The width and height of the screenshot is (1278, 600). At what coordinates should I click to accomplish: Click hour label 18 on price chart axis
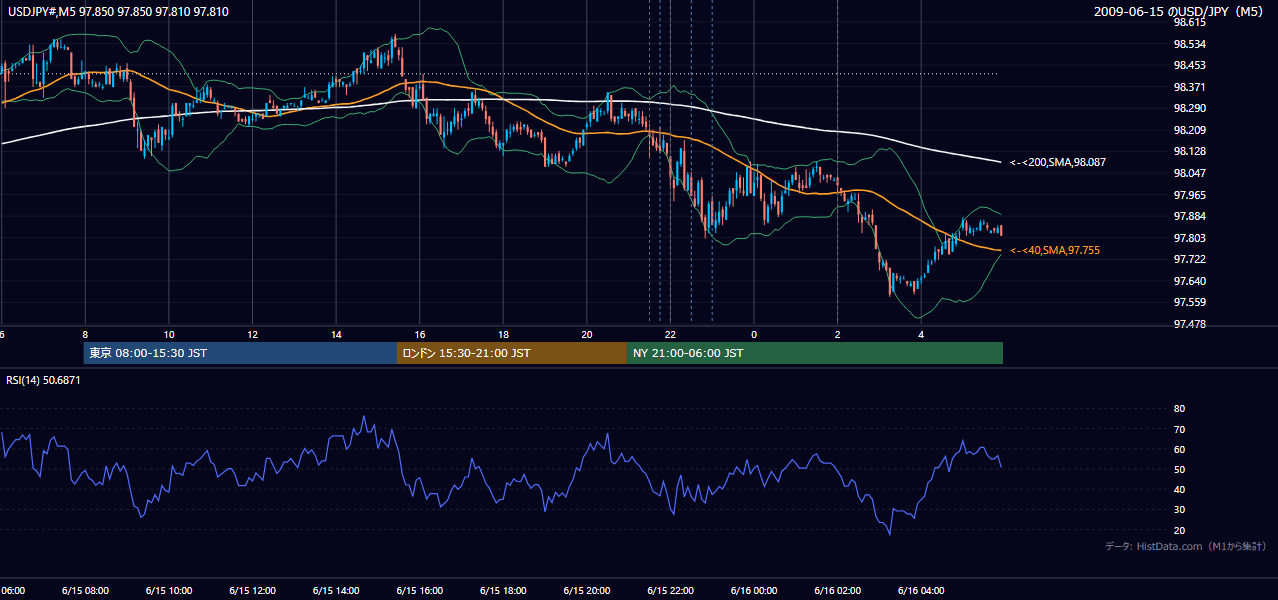coord(503,334)
